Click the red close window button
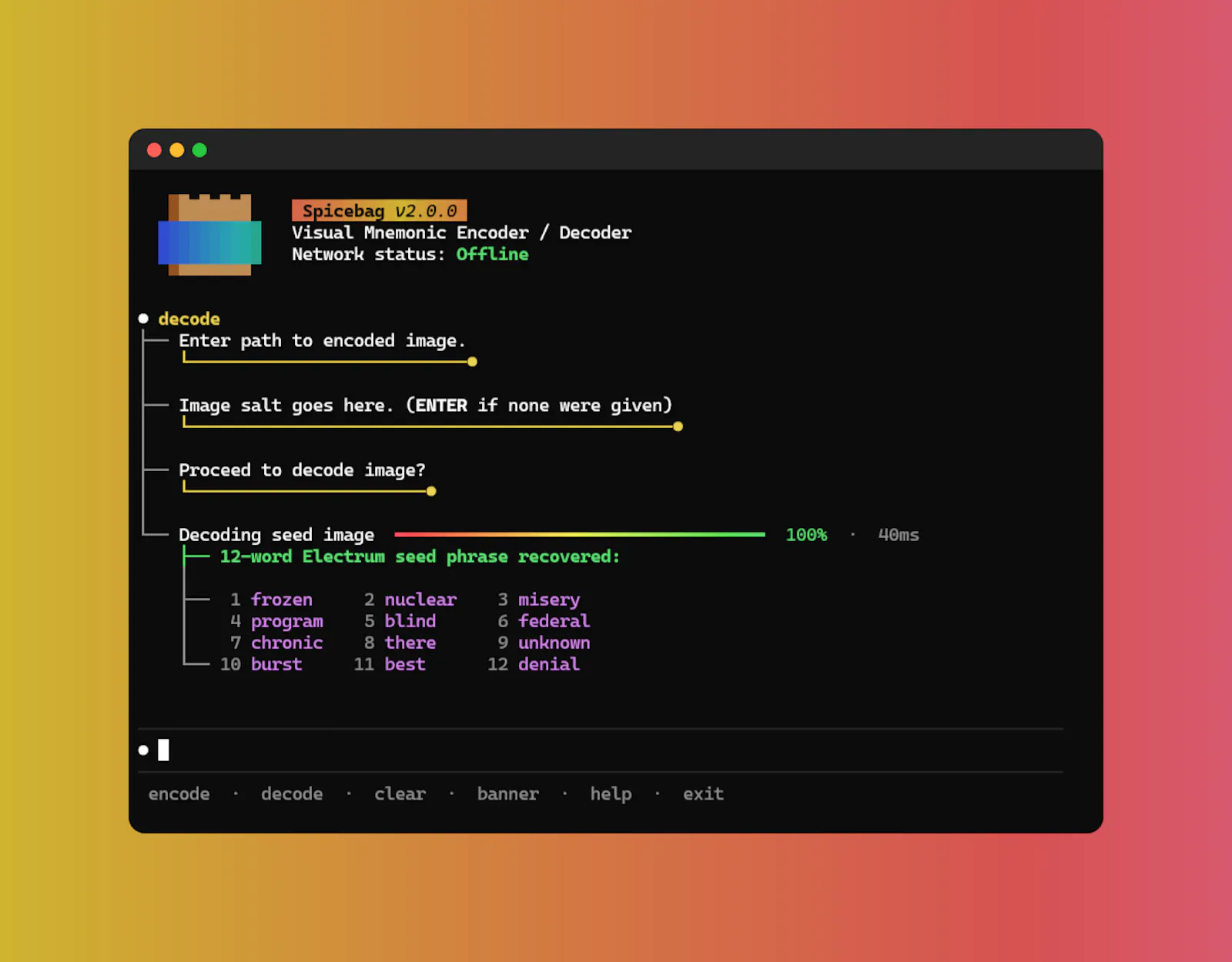This screenshot has height=962, width=1232. (154, 150)
